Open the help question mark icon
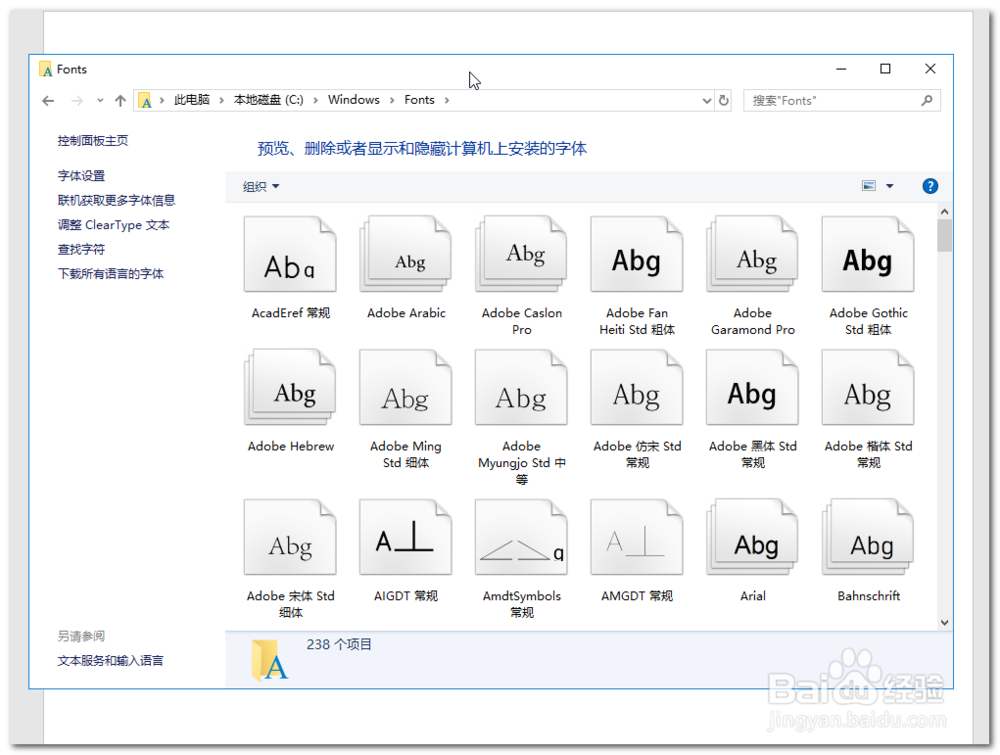Screen dimensions: 1000x755 tap(930, 186)
